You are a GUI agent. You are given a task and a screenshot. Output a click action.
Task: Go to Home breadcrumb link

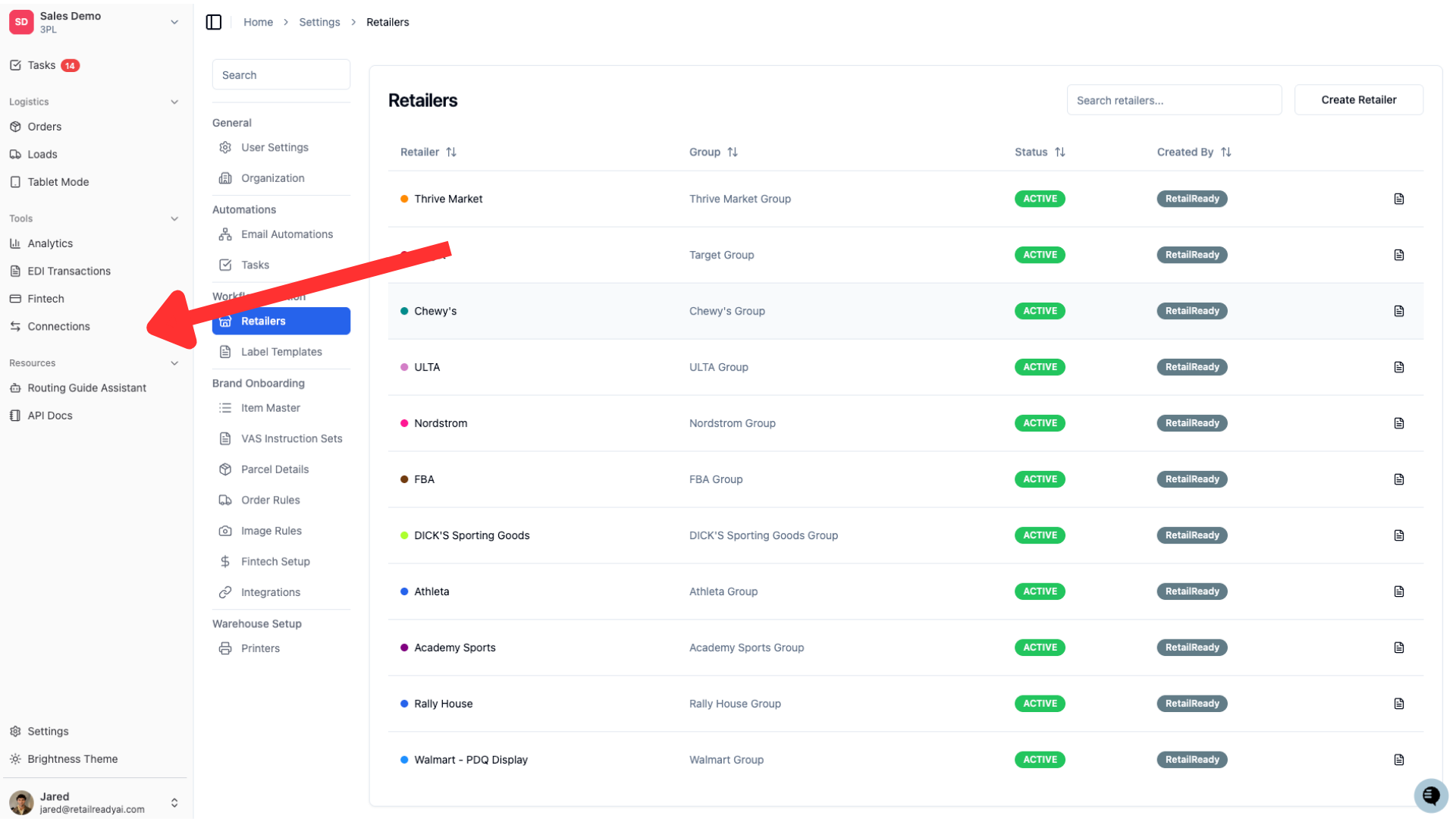coord(258,22)
